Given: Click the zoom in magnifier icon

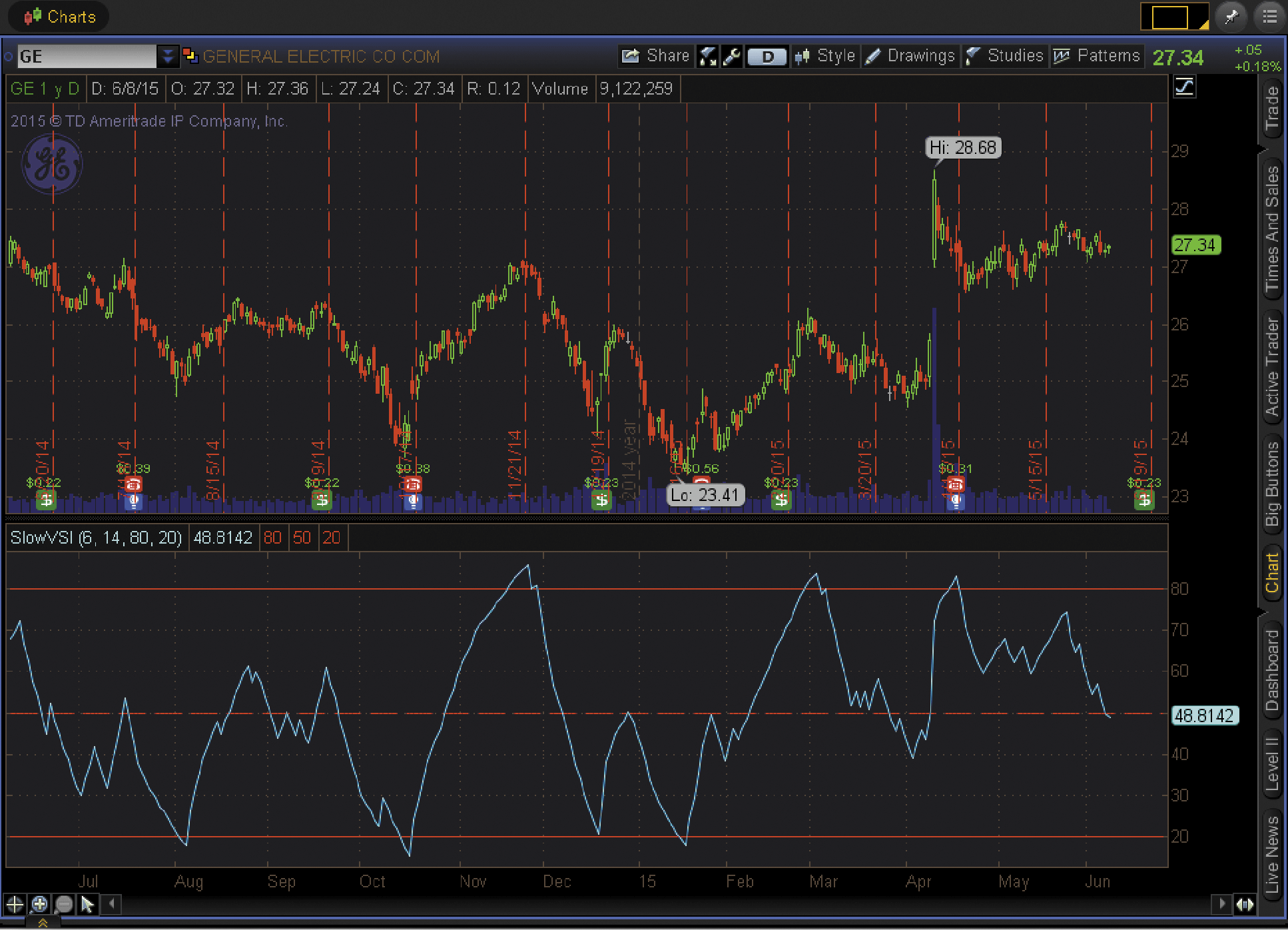Looking at the screenshot, I should click(x=39, y=904).
